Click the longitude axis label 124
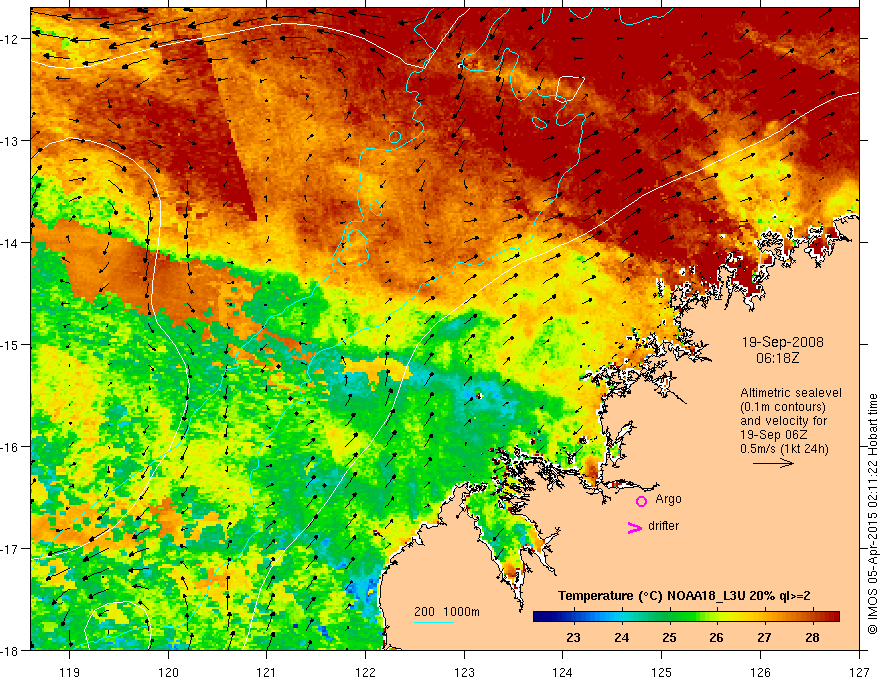The image size is (880, 680). [x=563, y=672]
